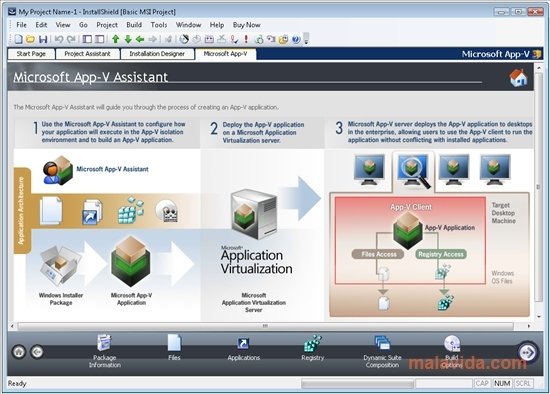The image size is (550, 394).
Task: Open the Help menu
Action: pos(217,25)
